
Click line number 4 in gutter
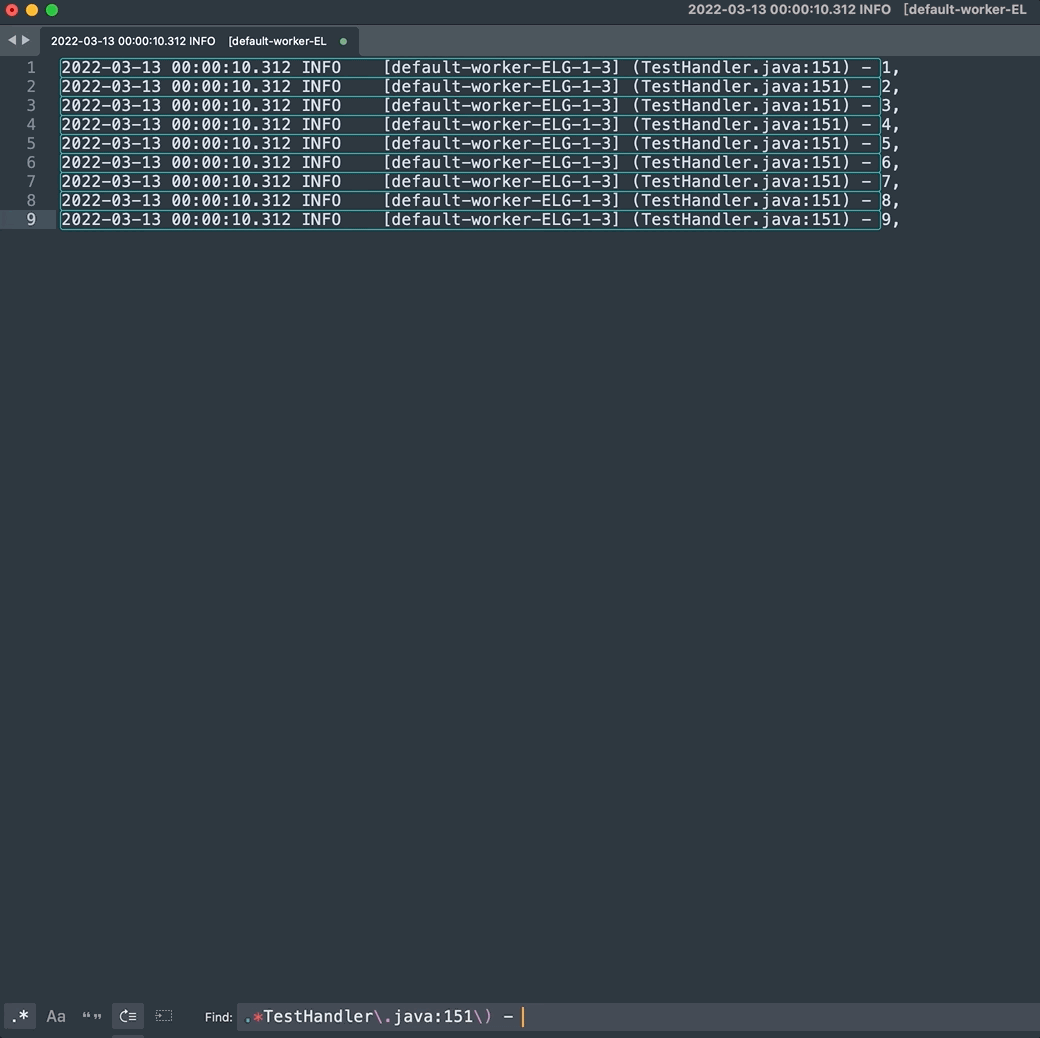click(31, 124)
